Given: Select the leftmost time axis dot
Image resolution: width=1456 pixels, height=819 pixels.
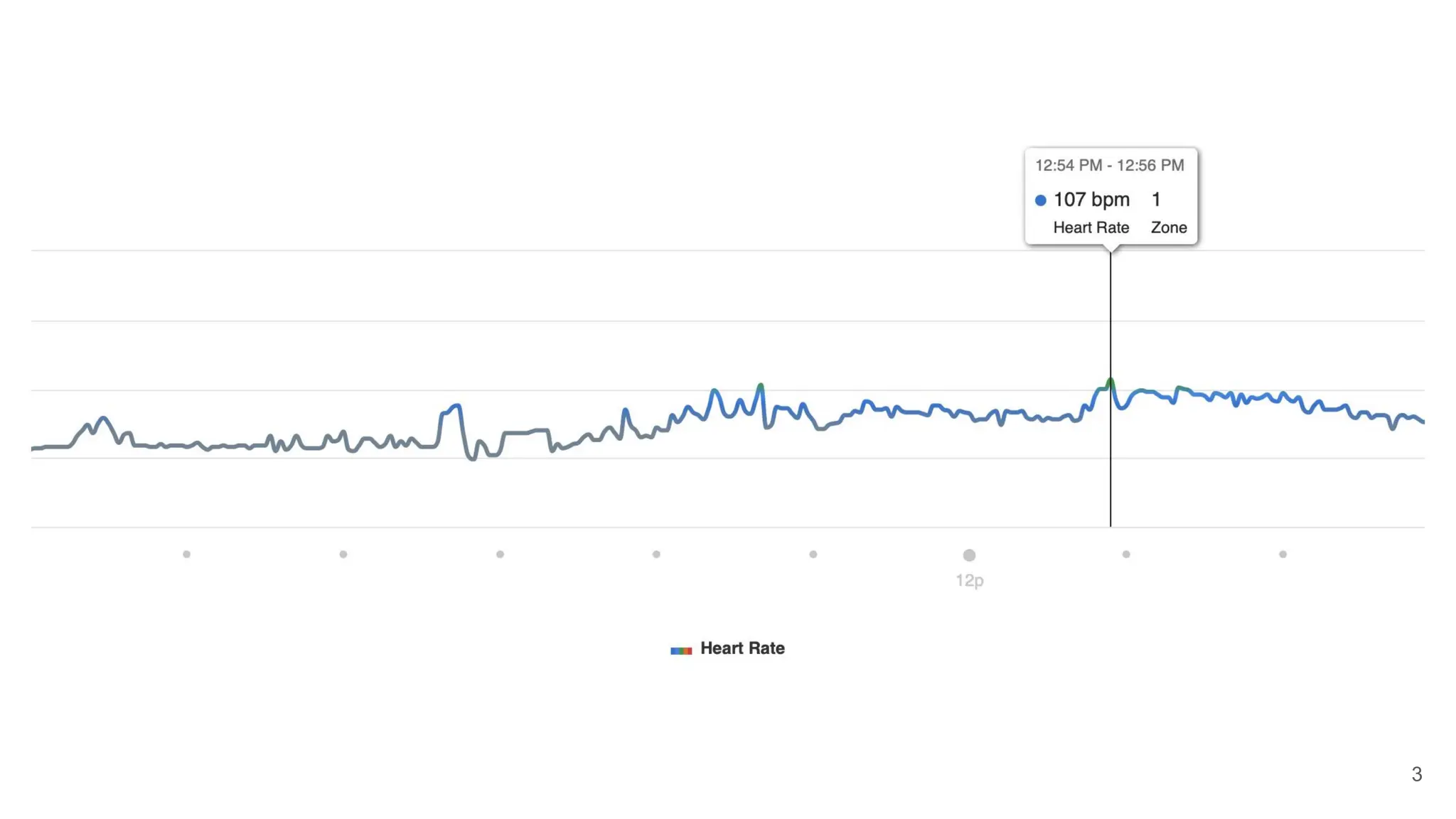Looking at the screenshot, I should point(186,555).
